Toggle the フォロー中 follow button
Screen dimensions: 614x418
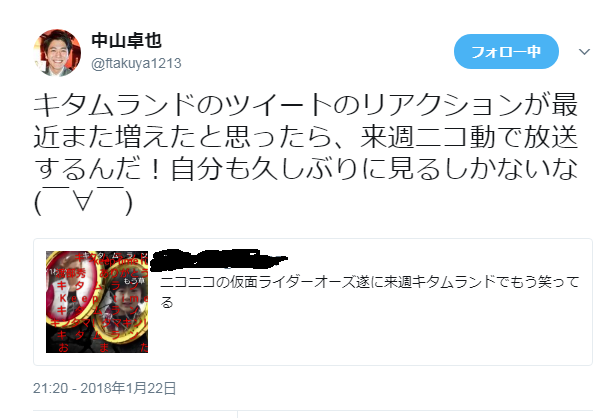[506, 52]
